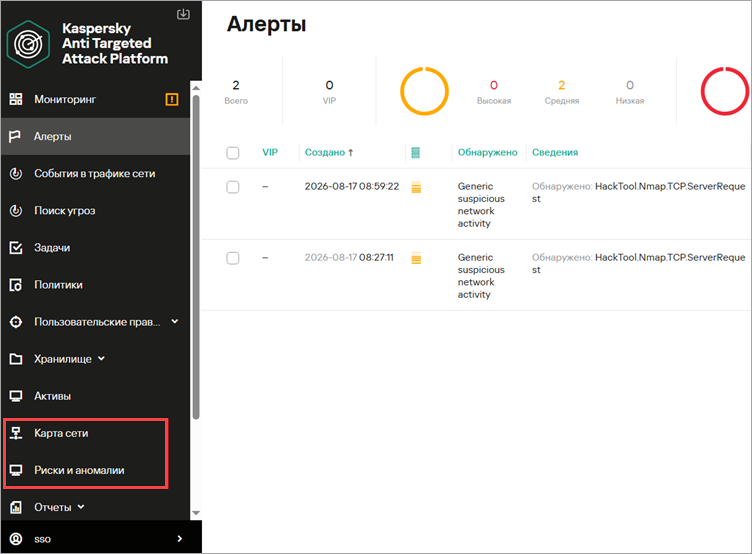Viewport: 752px width, 554px height.
Task: Click severity icon of the 08:27:11 alert
Action: pos(416,258)
